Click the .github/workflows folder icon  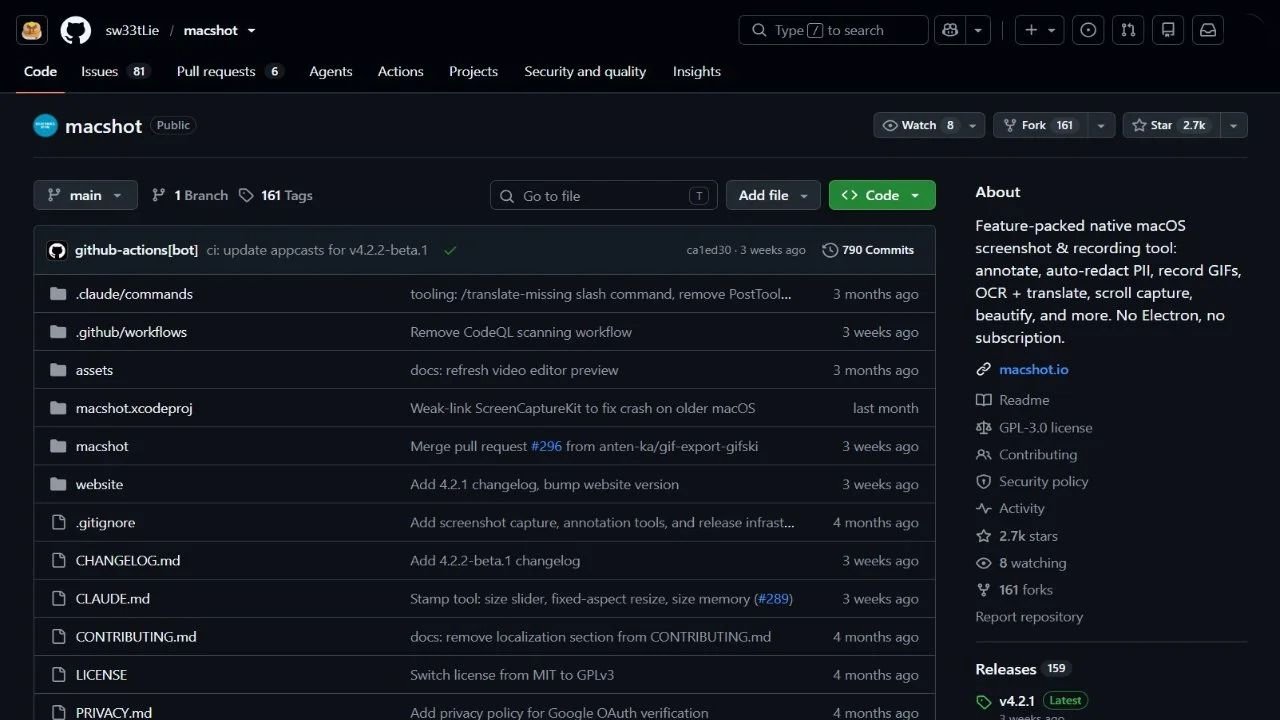tap(58, 332)
